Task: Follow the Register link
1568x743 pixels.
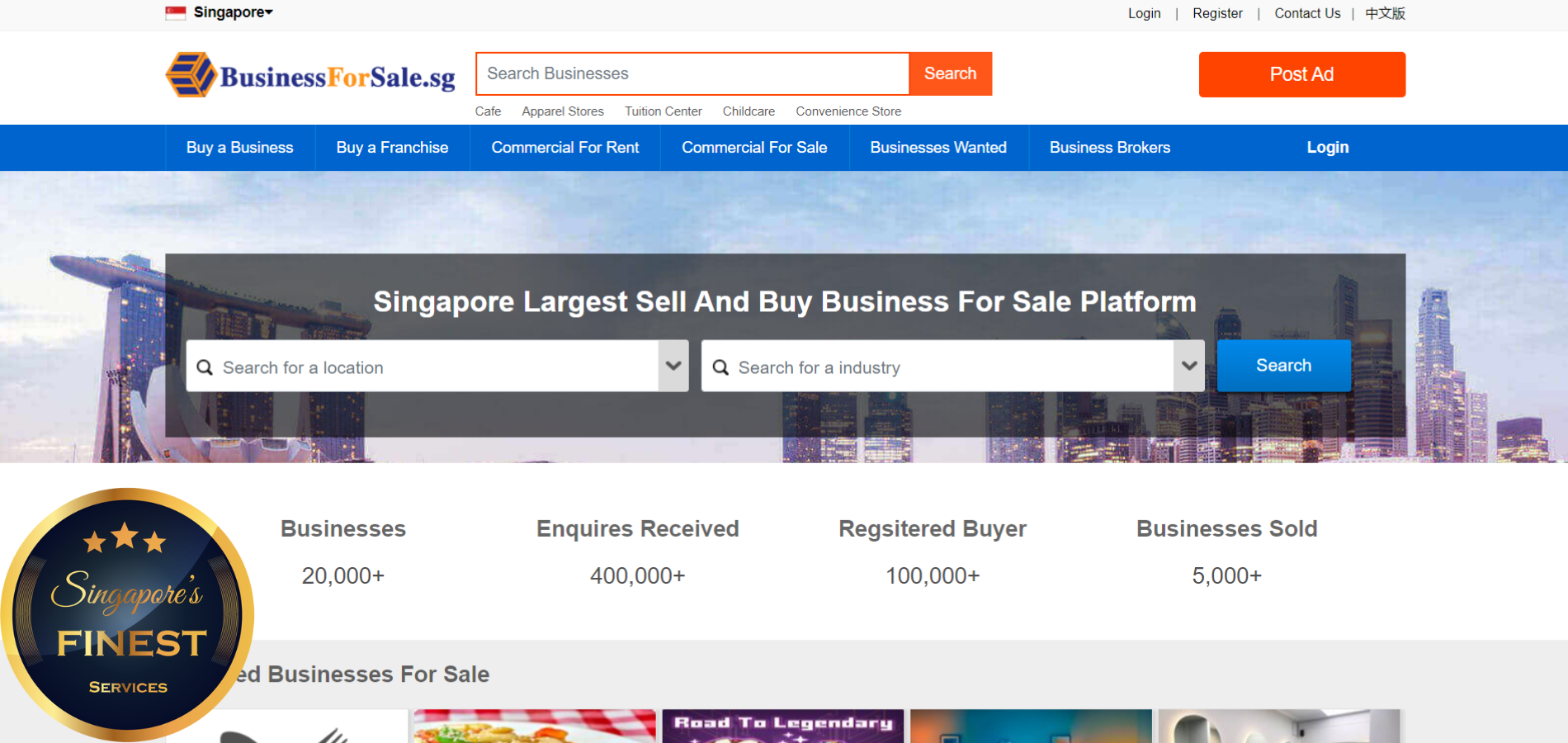Action: click(1216, 13)
